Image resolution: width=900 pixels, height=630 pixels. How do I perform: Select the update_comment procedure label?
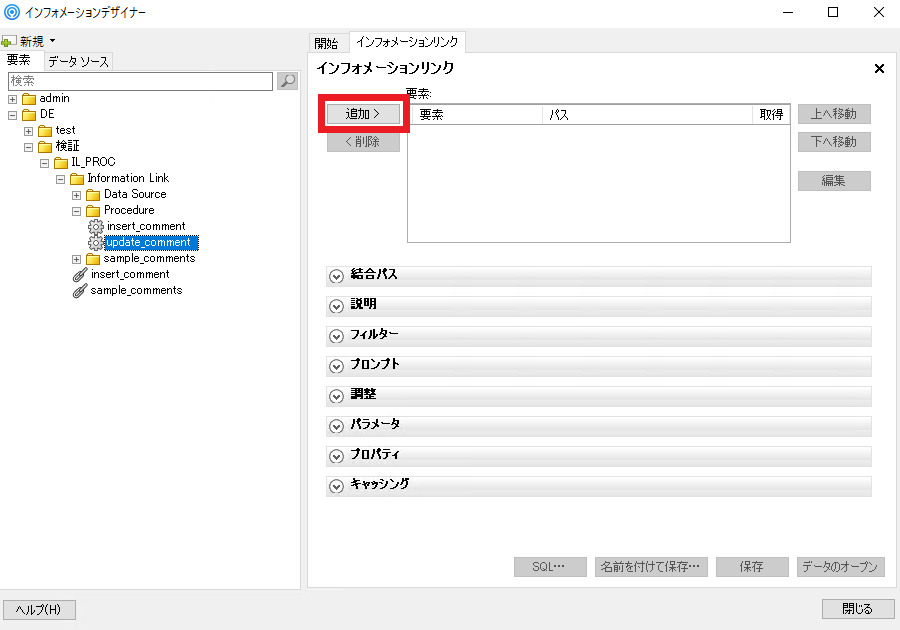click(x=151, y=243)
